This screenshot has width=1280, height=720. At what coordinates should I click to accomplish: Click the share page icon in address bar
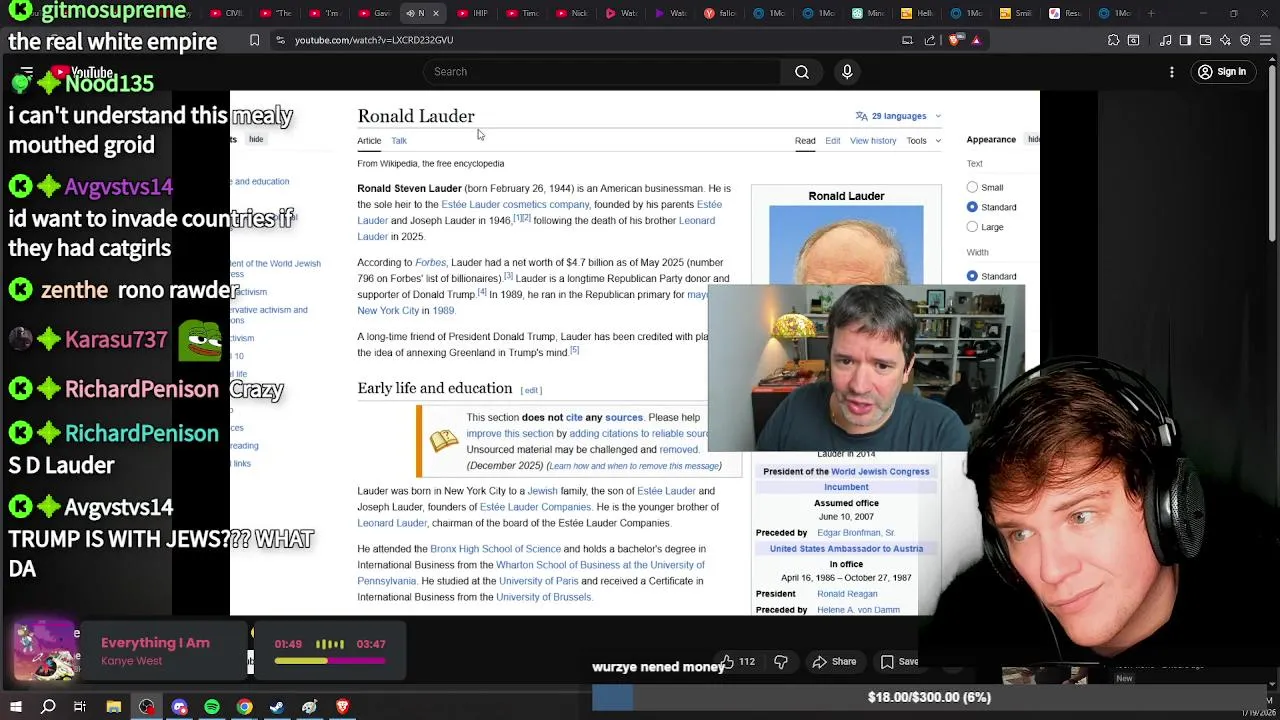tap(930, 40)
